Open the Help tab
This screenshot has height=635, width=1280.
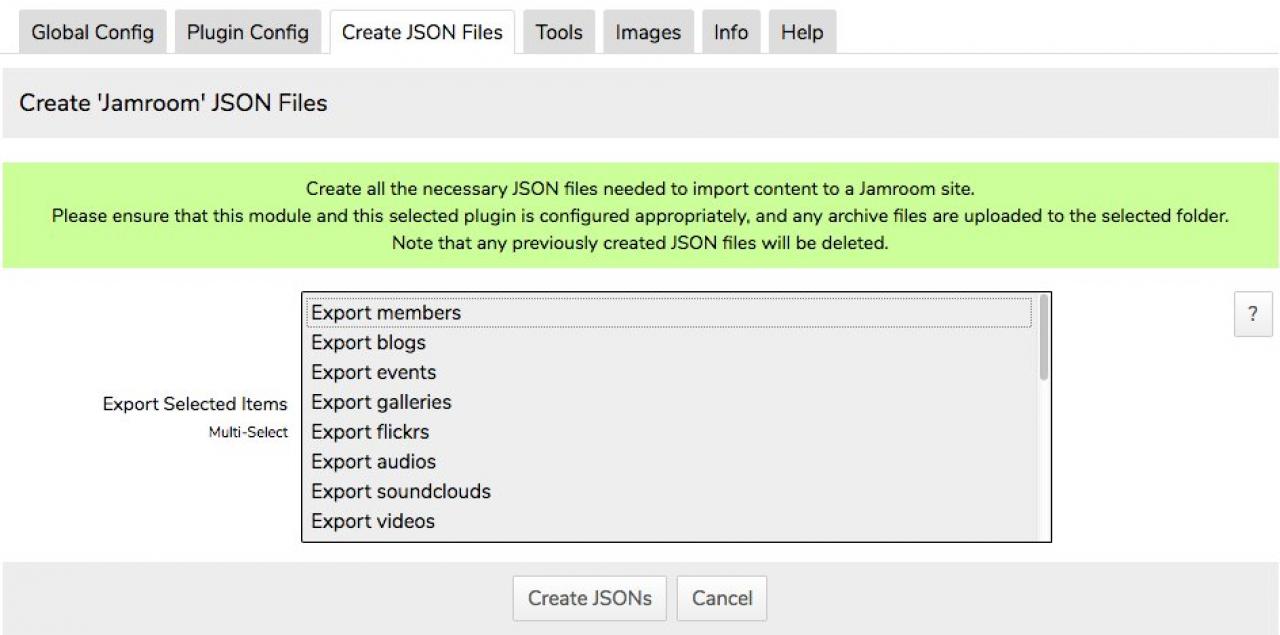802,32
